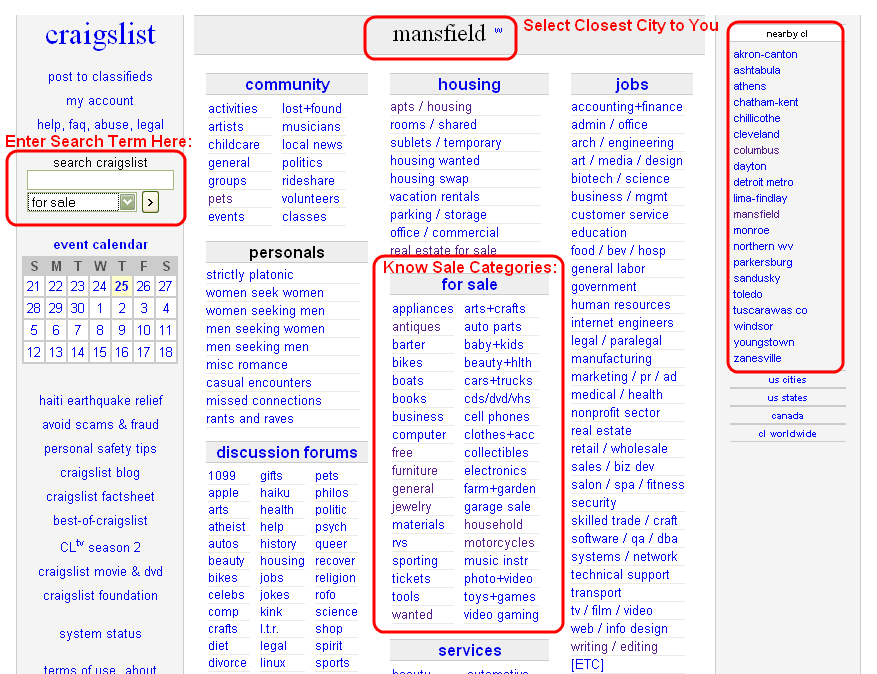This screenshot has width=877, height=674.
Task: Open strictly platonic personals
Action: [249, 275]
